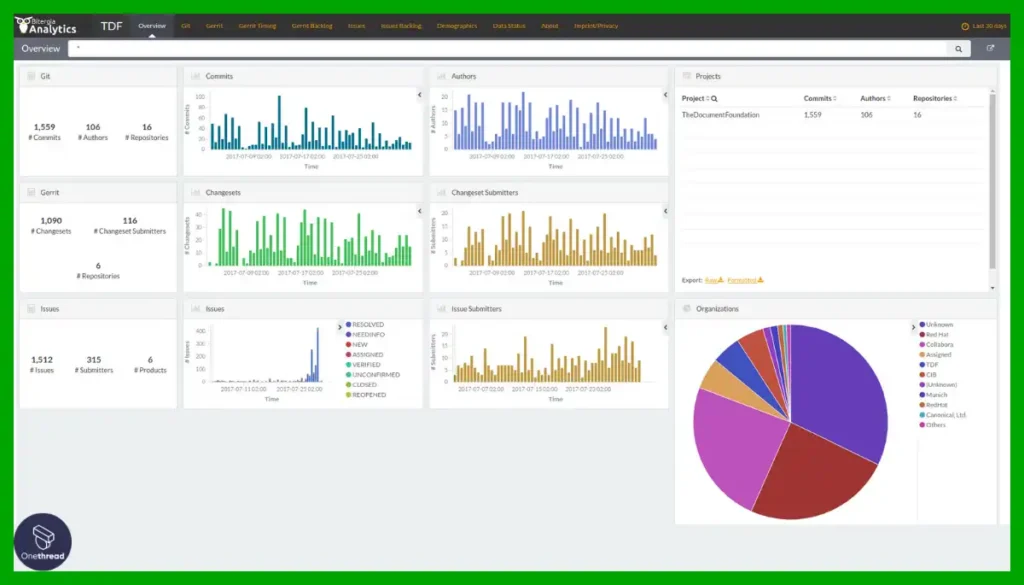Switch to the Gerrit Timing tab
The image size is (1024, 585).
[257, 26]
